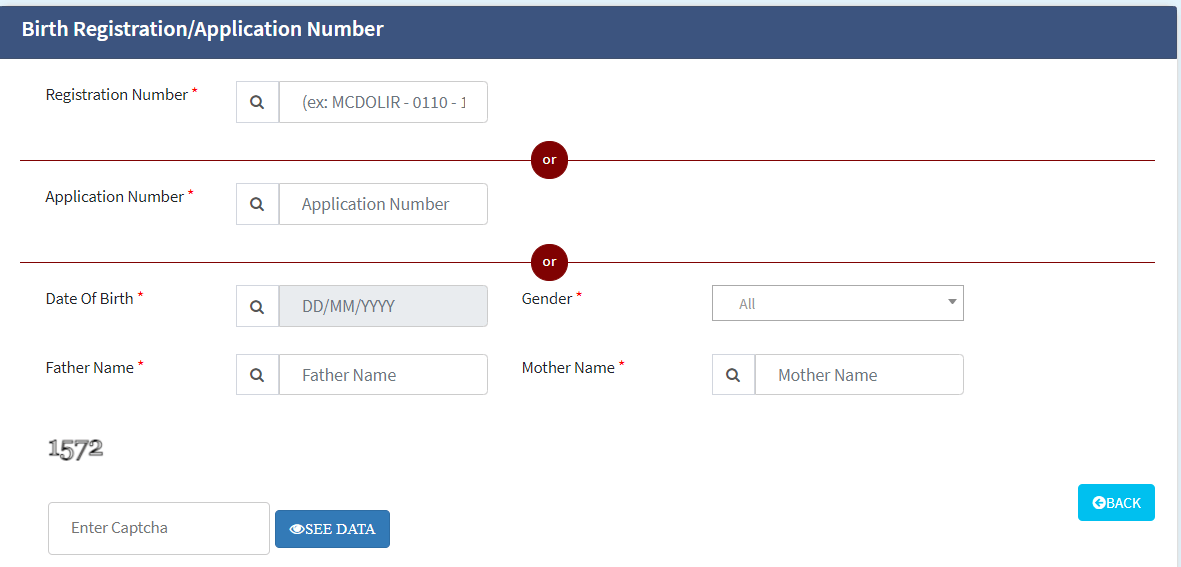This screenshot has width=1181, height=567.
Task: Click the second red 'or' divider badge
Action: click(x=549, y=262)
